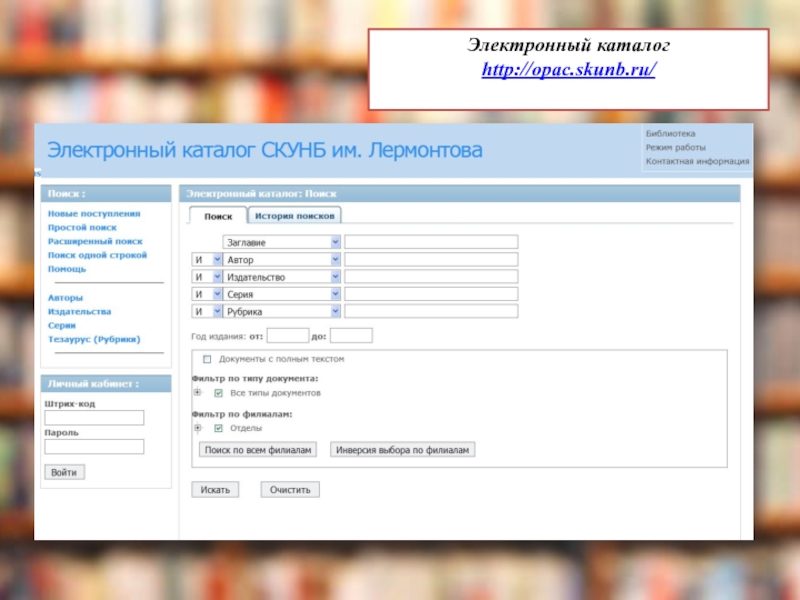
Task: Switch to История поисков tab
Action: [293, 215]
